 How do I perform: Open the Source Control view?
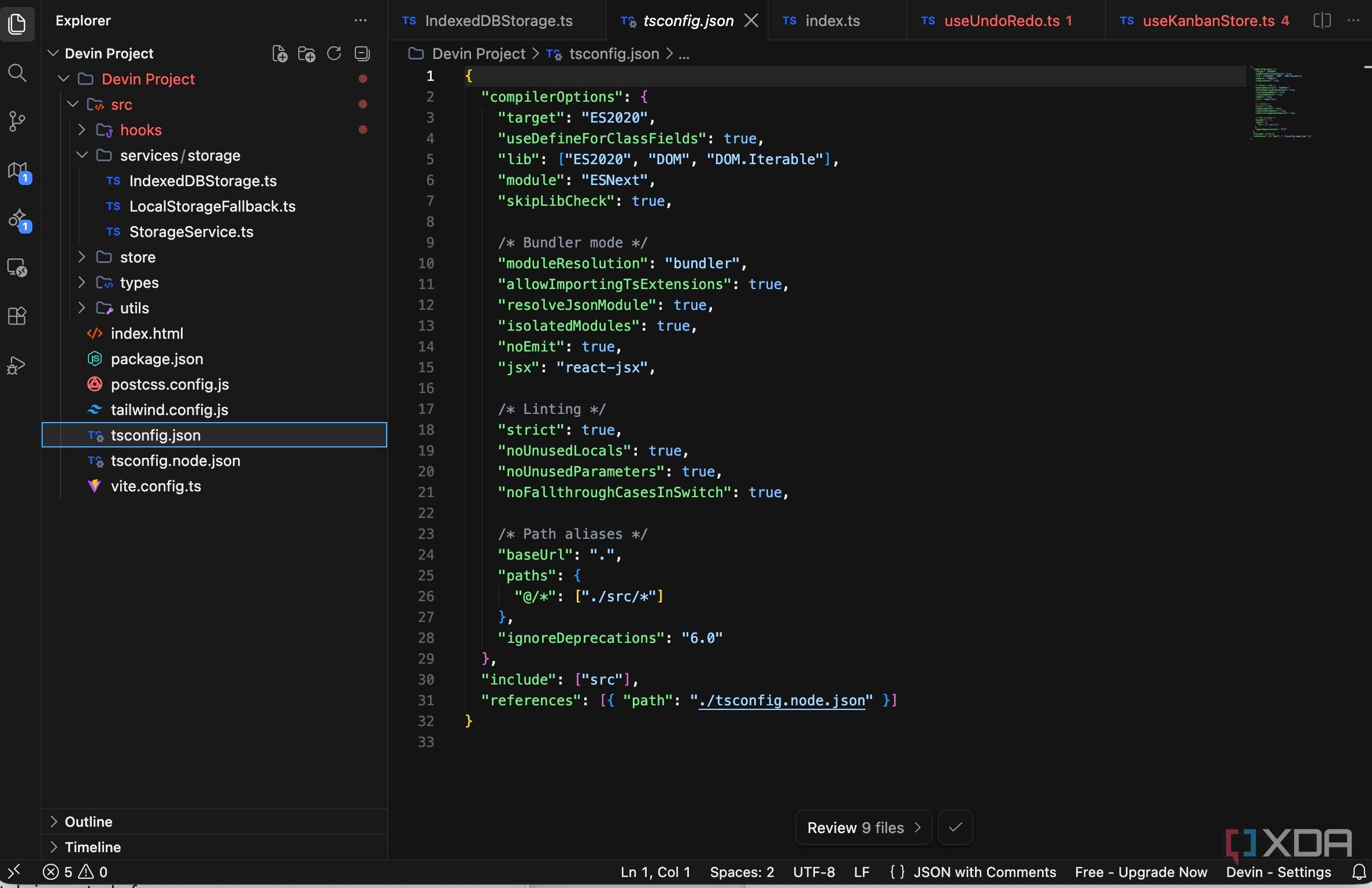(17, 121)
